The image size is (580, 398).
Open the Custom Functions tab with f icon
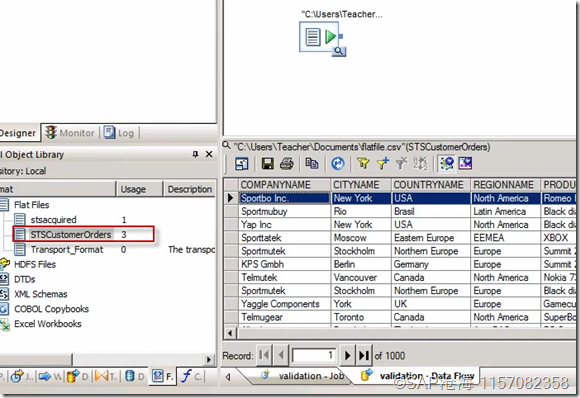coord(192,377)
